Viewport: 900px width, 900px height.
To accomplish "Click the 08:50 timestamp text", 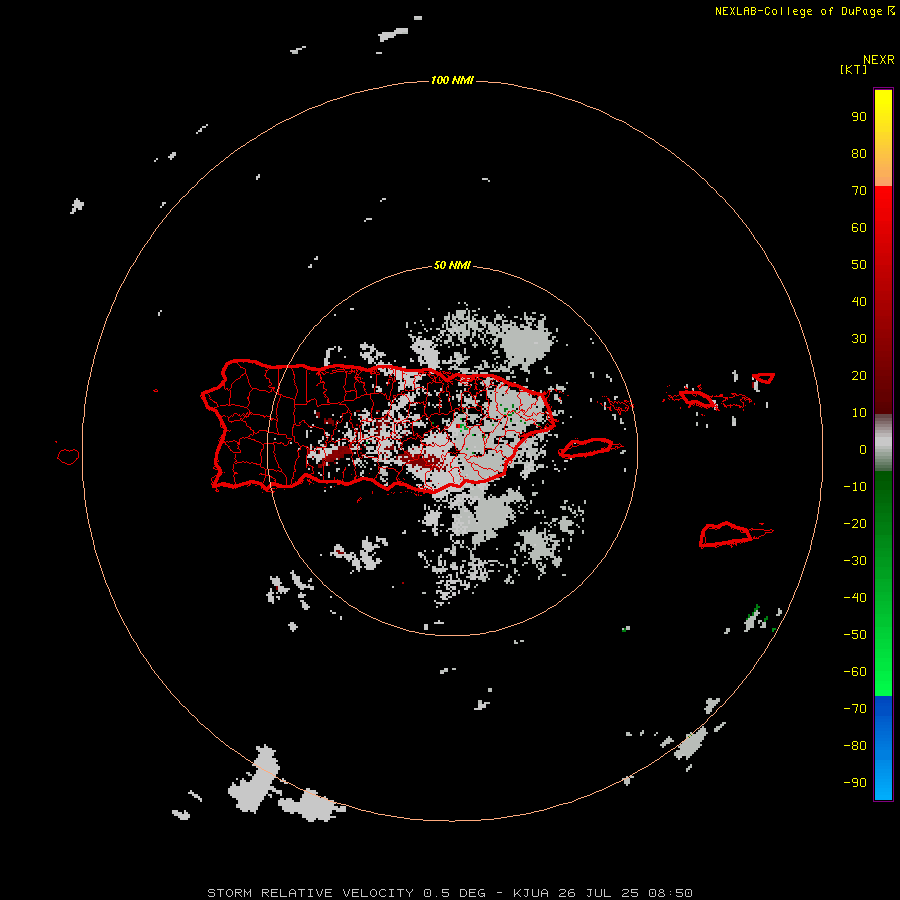I will coord(670,893).
